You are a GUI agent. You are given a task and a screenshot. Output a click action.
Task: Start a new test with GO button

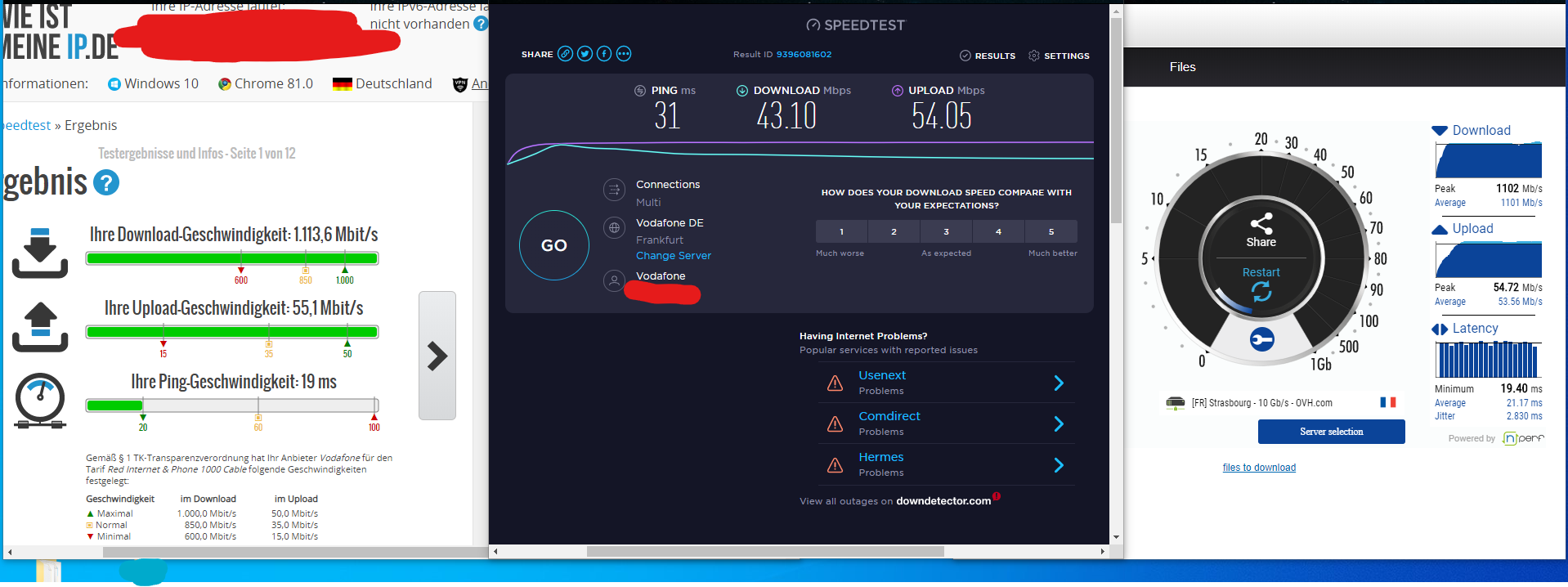554,245
